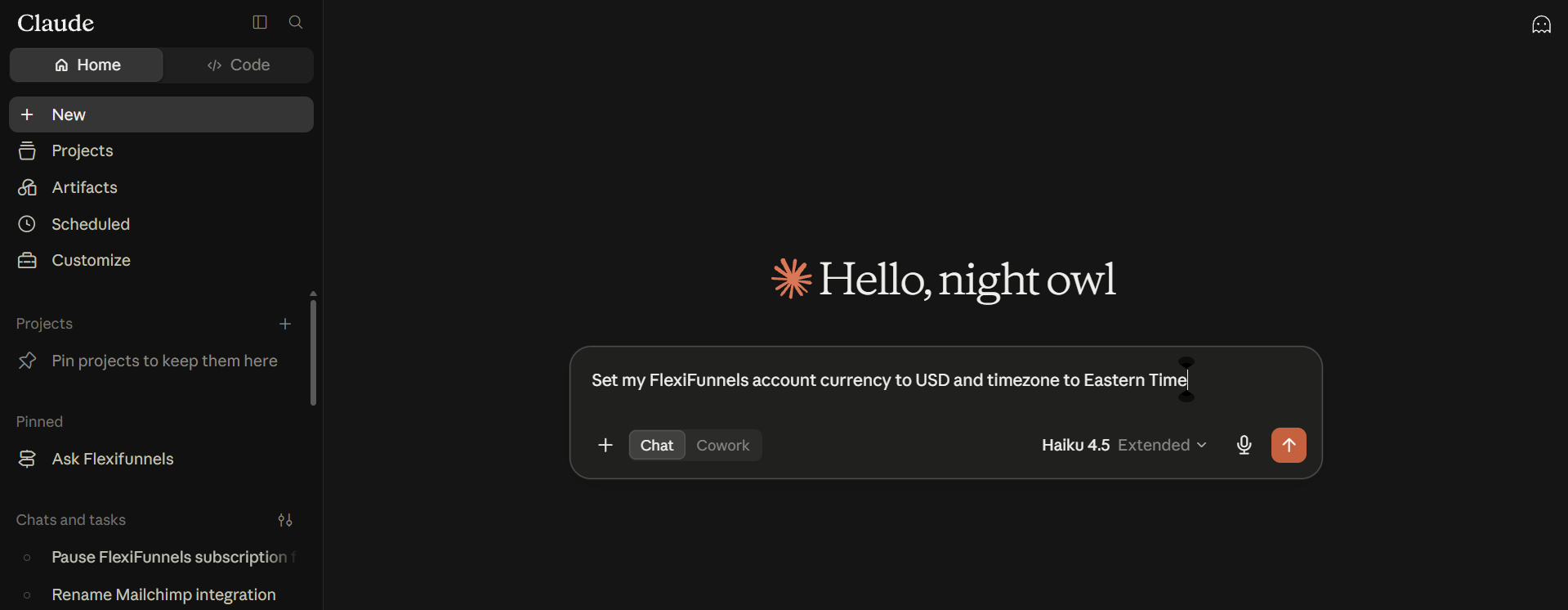This screenshot has width=1568, height=610.
Task: Click the 'Projects' section heading label
Action: tap(44, 324)
